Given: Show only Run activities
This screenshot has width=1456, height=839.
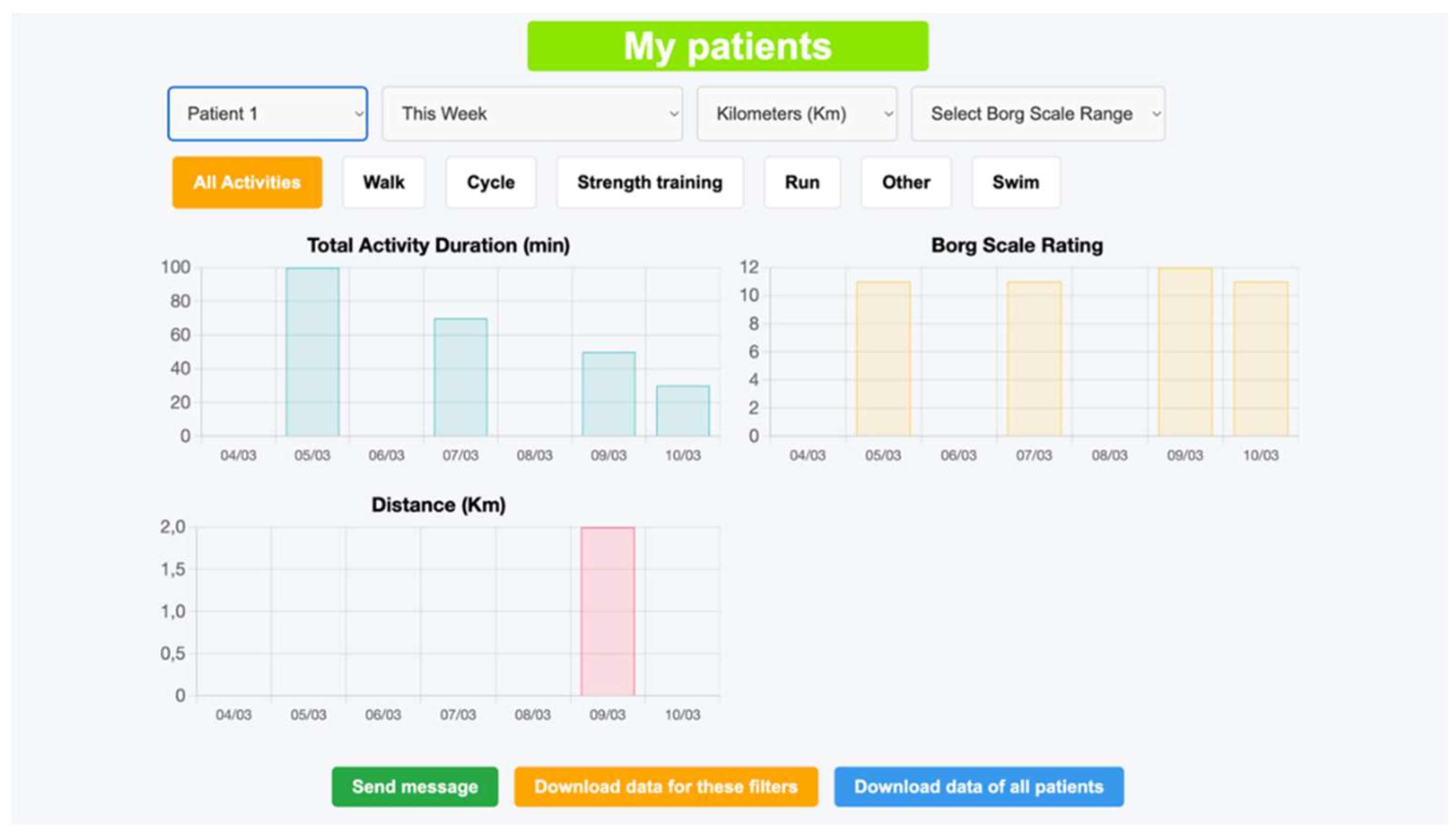Looking at the screenshot, I should 802,182.
